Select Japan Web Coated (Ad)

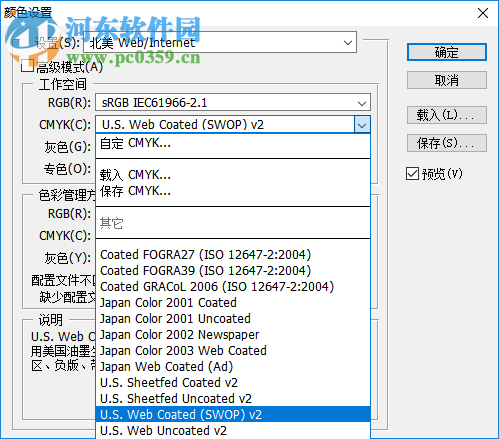click(233, 367)
